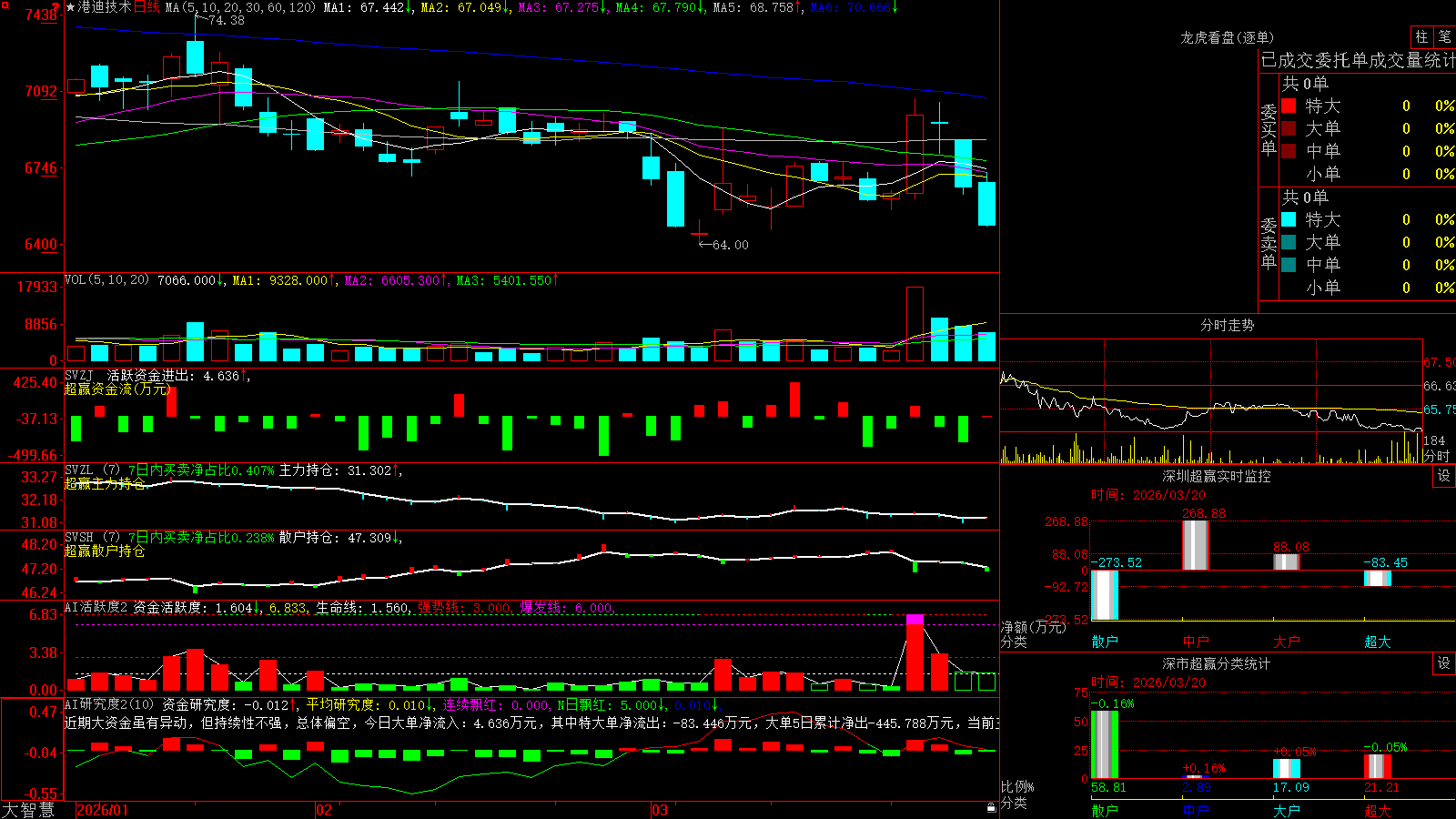Screen dimensions: 1456x819
Task: Click the star icon before 港迪技术
Action: (x=71, y=7)
